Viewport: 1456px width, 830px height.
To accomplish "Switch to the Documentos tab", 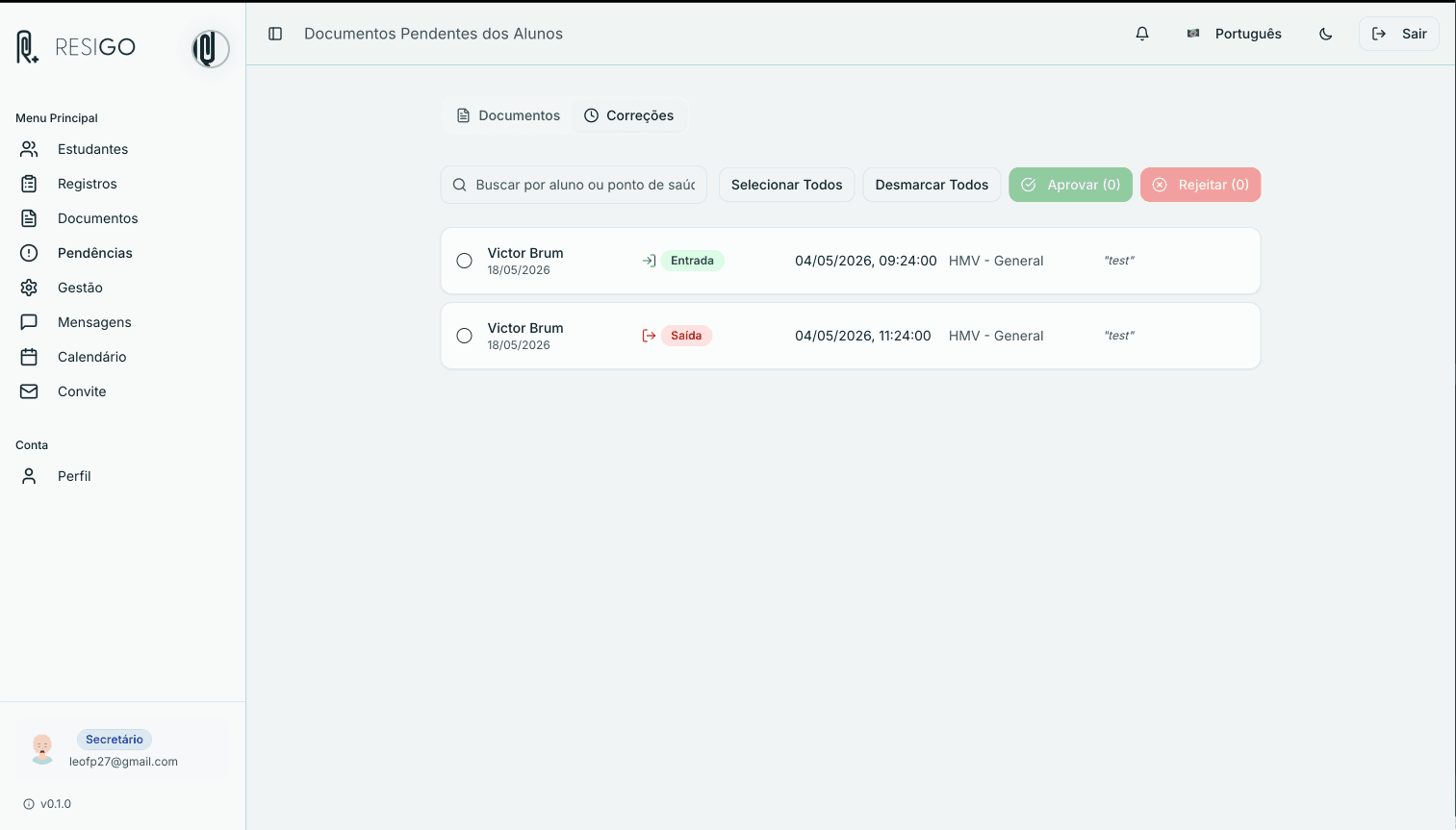I will pyautogui.click(x=508, y=115).
